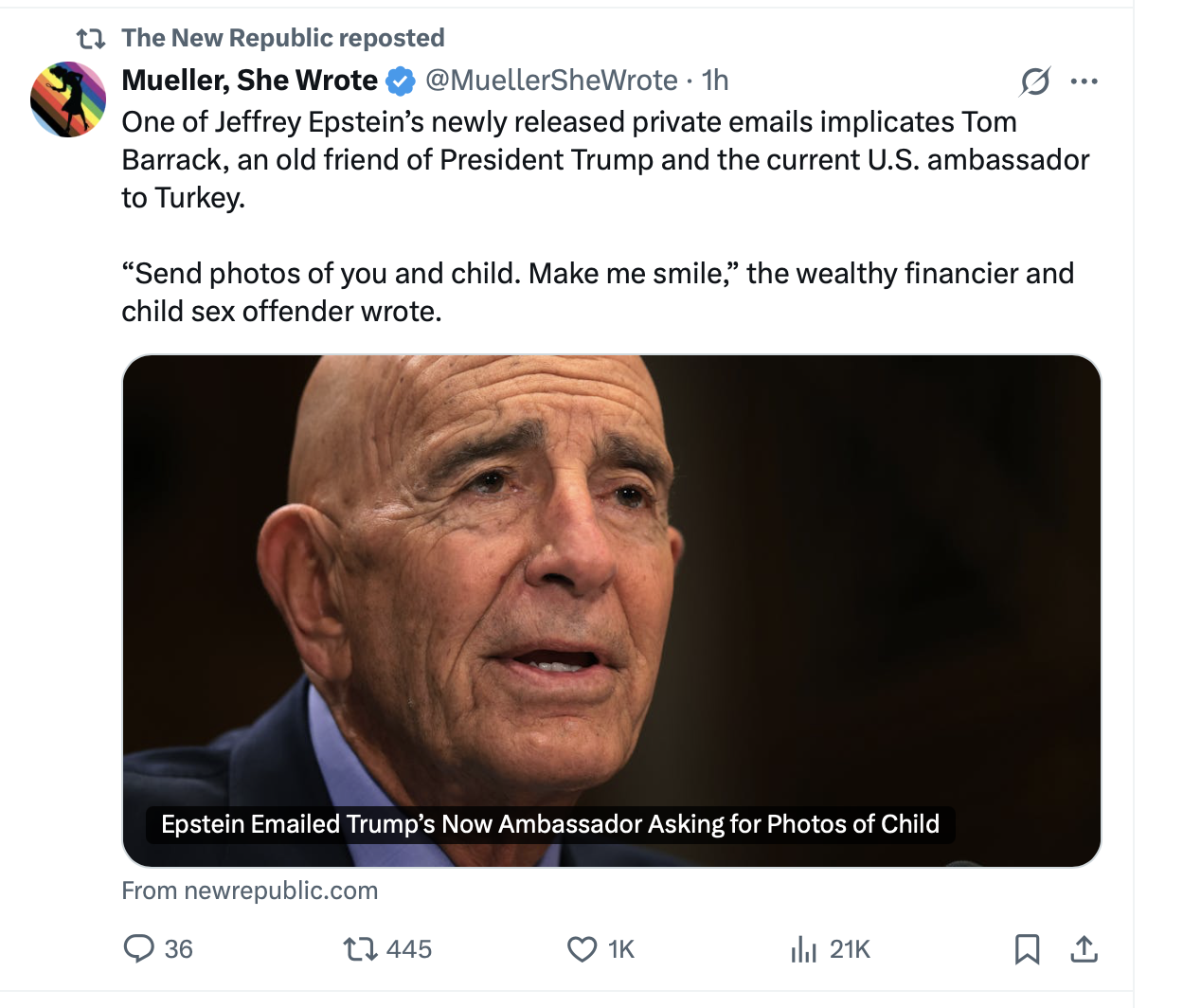Click the share upload arrow icon

tap(1084, 948)
